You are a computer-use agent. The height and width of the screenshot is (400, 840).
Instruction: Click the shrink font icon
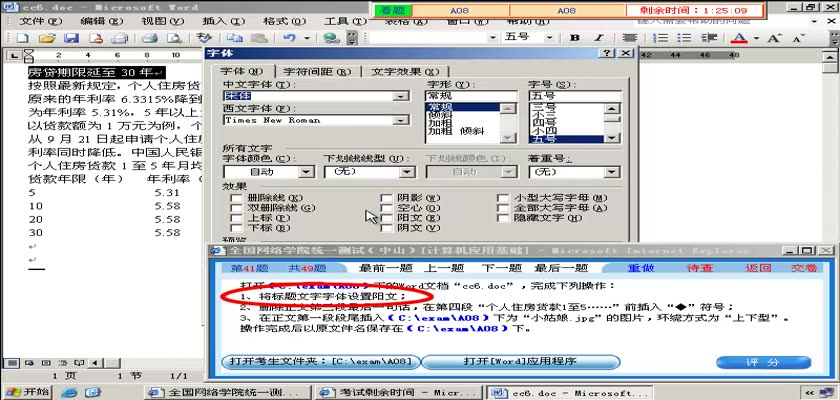point(799,38)
